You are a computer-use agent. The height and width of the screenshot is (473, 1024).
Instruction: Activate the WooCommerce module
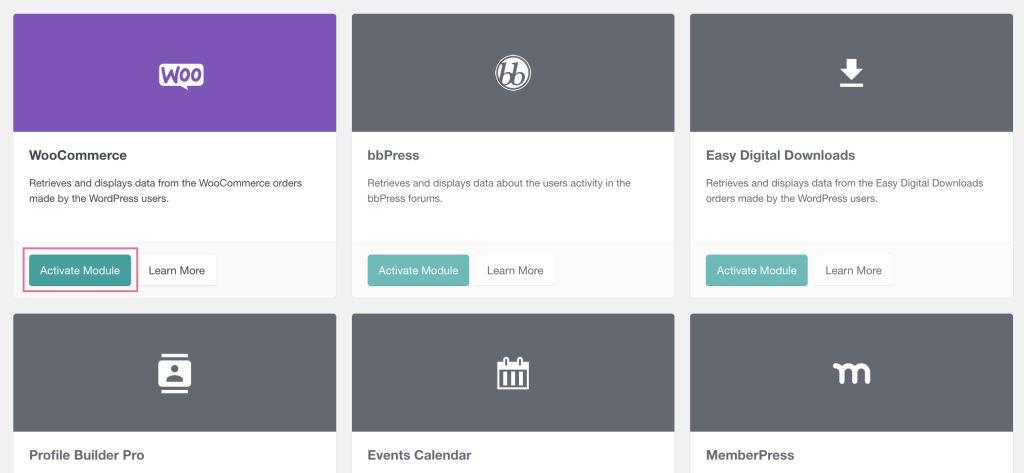(80, 270)
